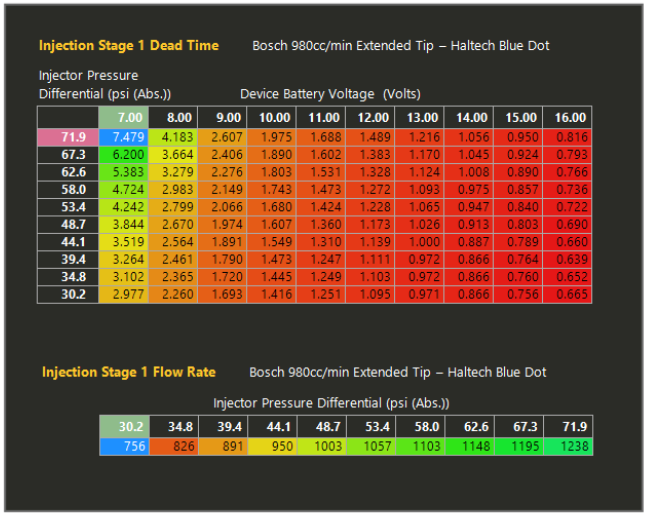This screenshot has height=517, width=648.
Task: Select the 1.000 dead time cell
Action: tap(419, 242)
